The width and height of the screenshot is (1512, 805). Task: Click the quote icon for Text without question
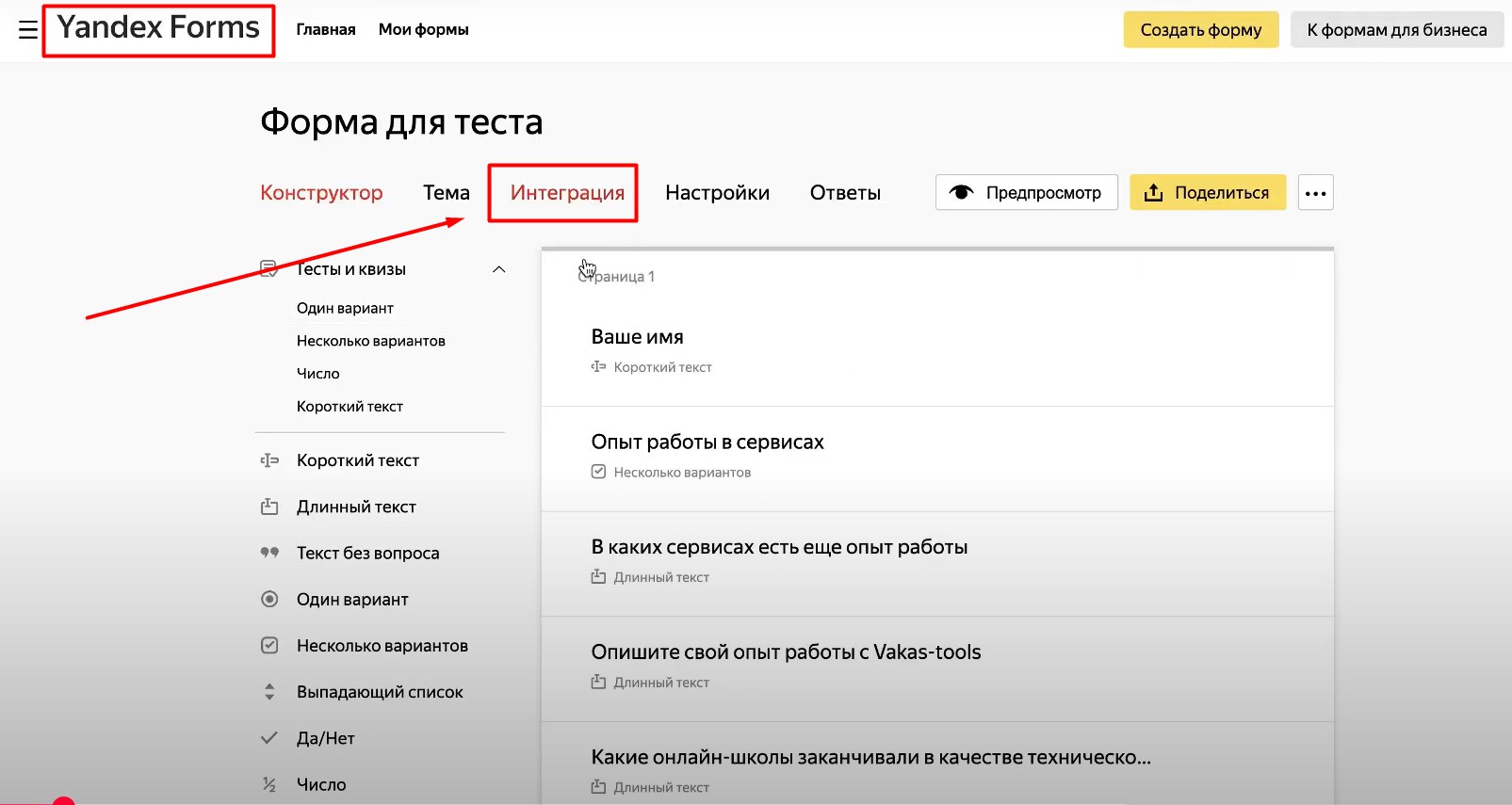click(269, 553)
